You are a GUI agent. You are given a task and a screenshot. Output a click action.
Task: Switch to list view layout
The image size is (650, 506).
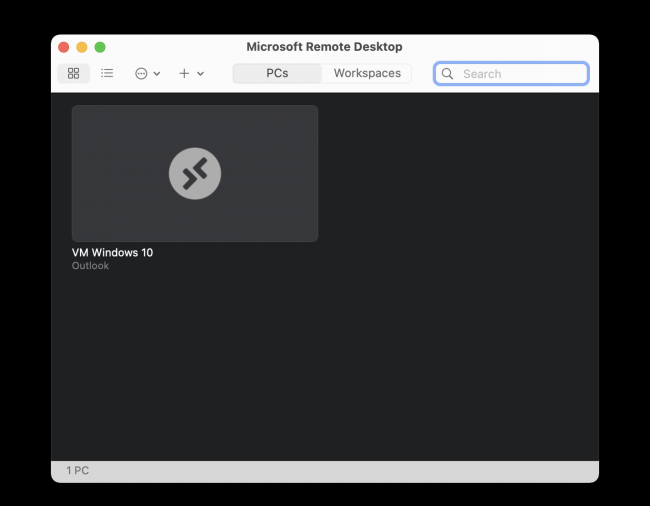[107, 73]
